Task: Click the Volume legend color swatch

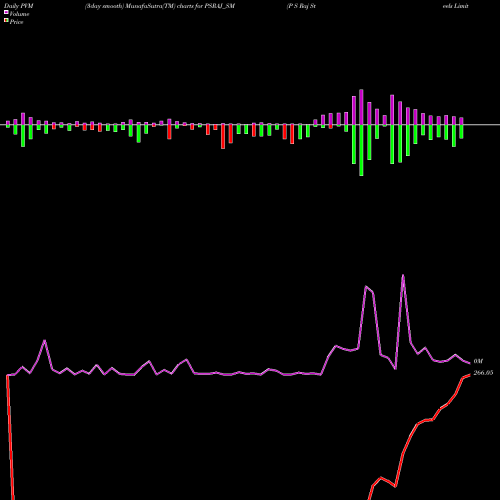Action: (x=6, y=13)
